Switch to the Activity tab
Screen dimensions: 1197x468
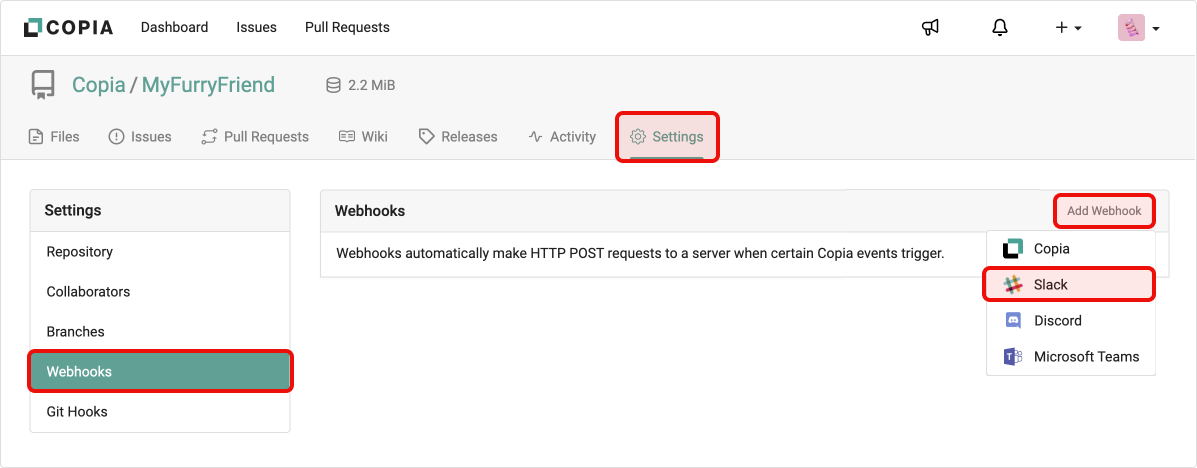(x=562, y=137)
